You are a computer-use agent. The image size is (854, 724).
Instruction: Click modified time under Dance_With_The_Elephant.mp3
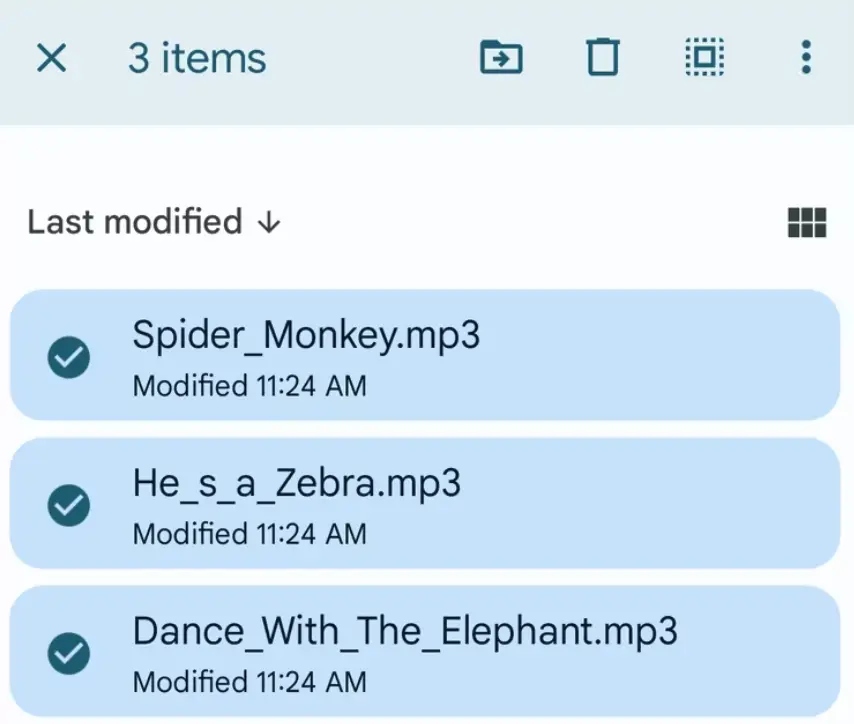(x=249, y=682)
